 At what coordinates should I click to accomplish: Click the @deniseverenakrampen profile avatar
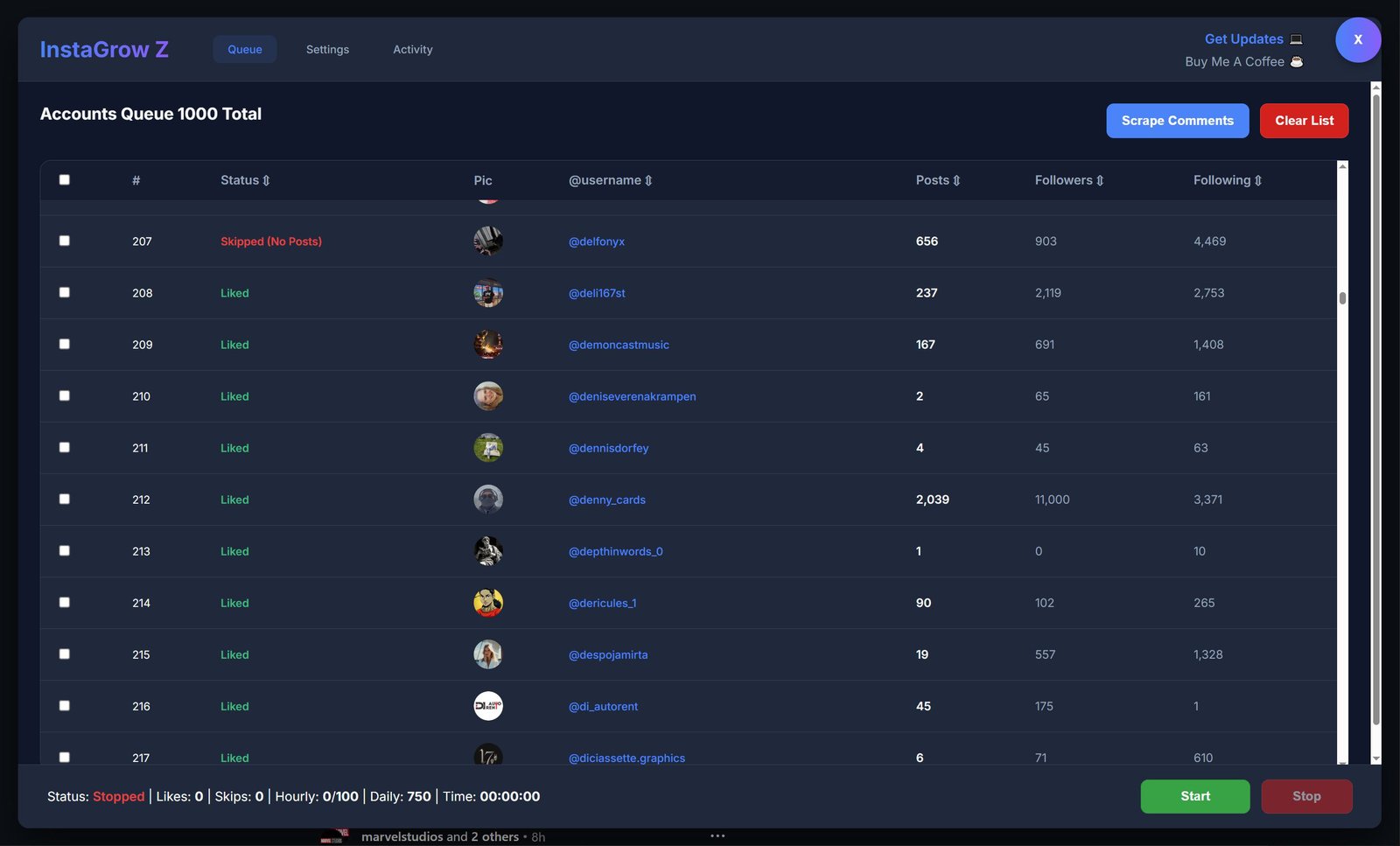(487, 396)
